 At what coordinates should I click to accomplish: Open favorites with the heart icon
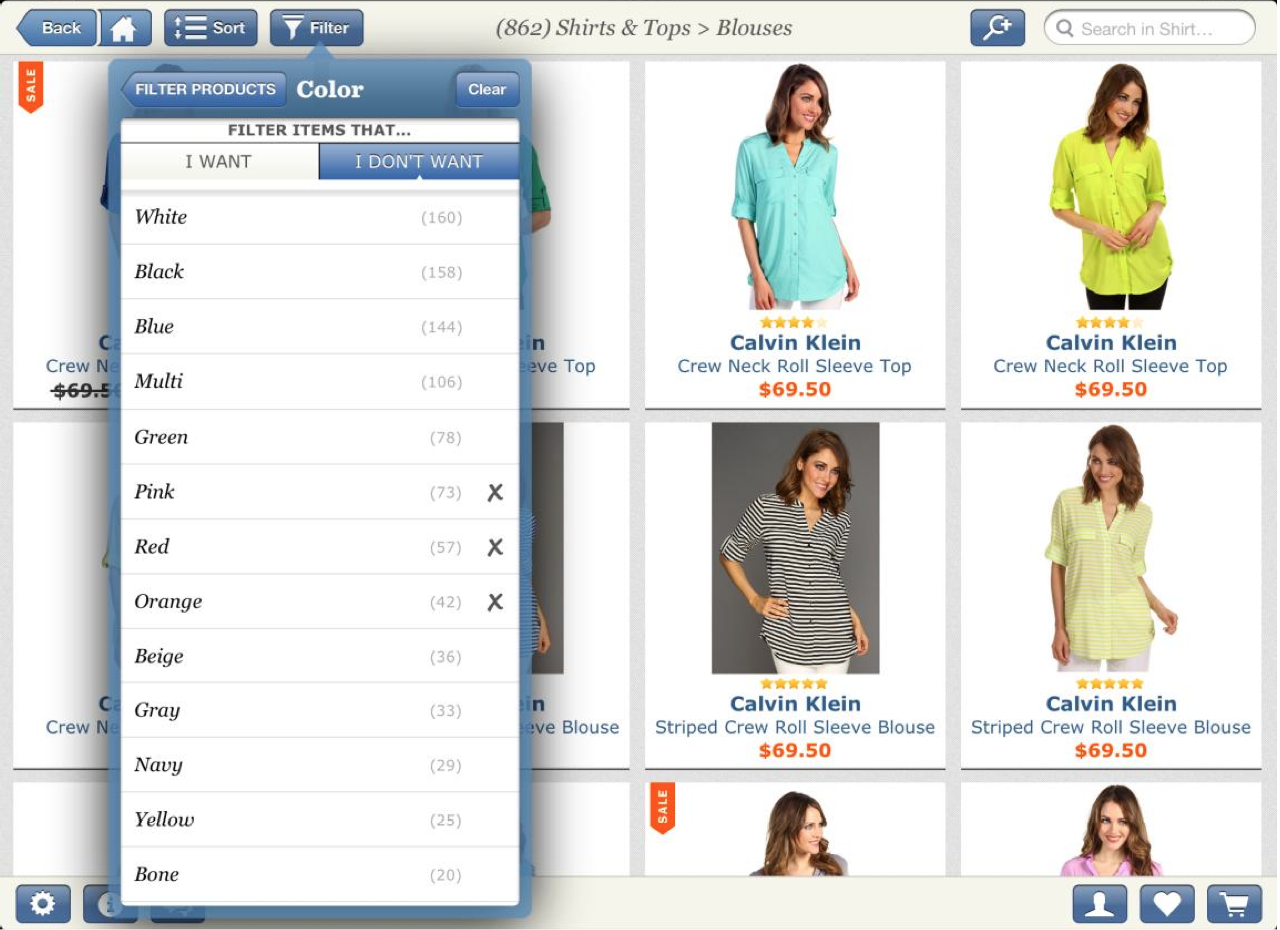(x=1167, y=904)
